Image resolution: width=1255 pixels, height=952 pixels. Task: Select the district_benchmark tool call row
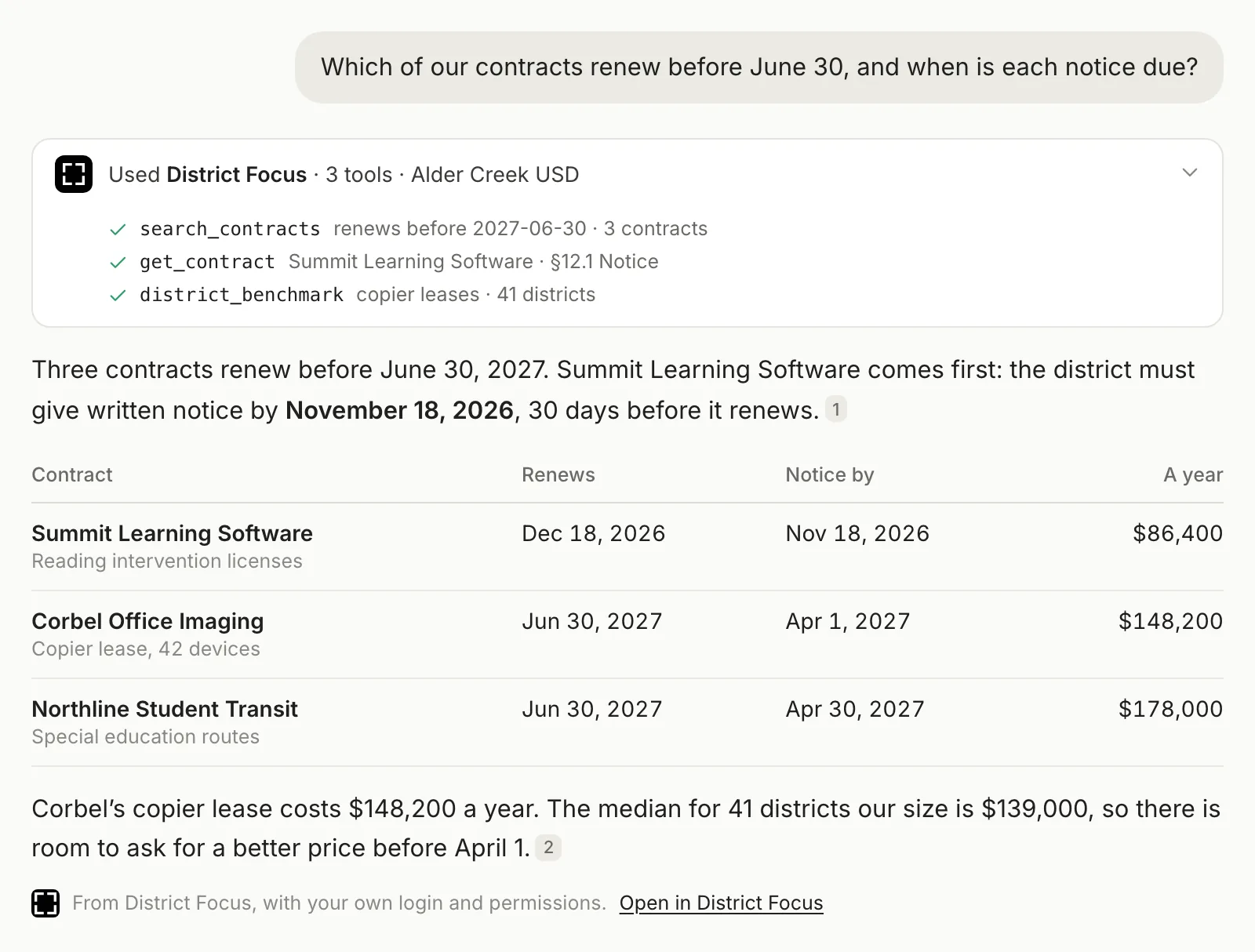click(352, 295)
